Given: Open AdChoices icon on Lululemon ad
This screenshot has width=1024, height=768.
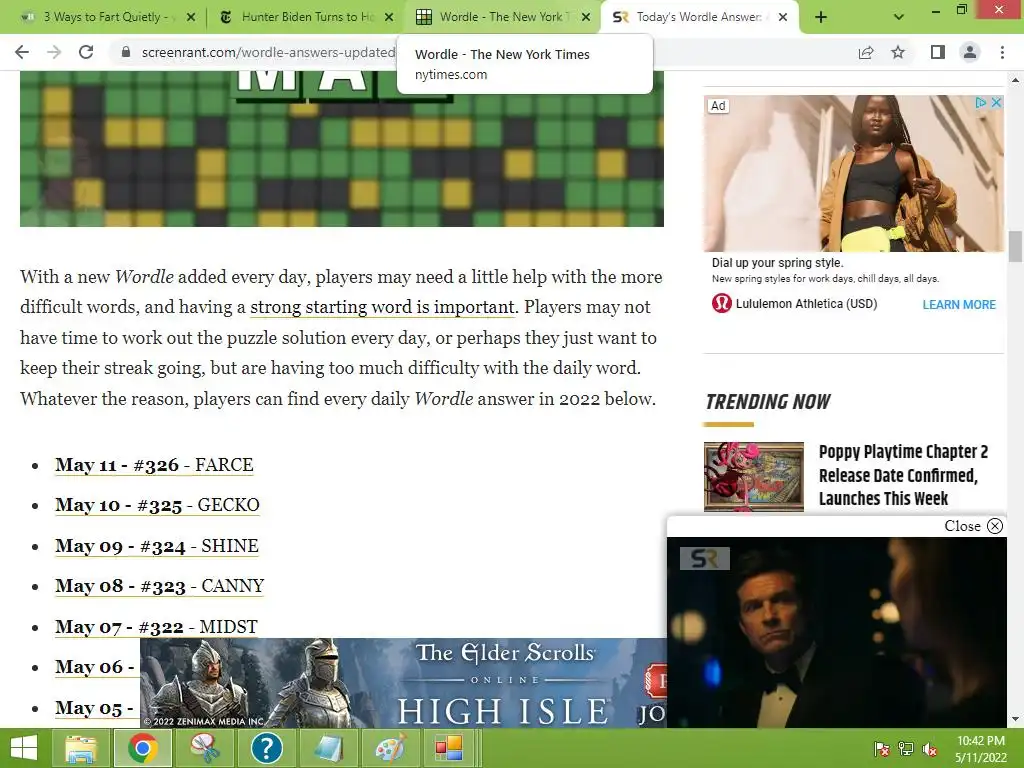Looking at the screenshot, I should tap(980, 103).
